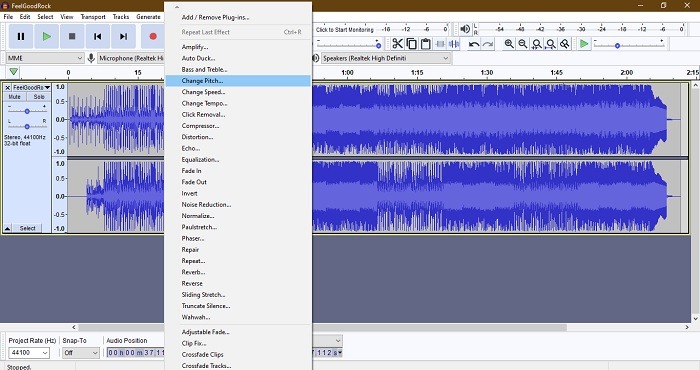Choose Equalization effect
This screenshot has height=370, width=700.
(238, 159)
